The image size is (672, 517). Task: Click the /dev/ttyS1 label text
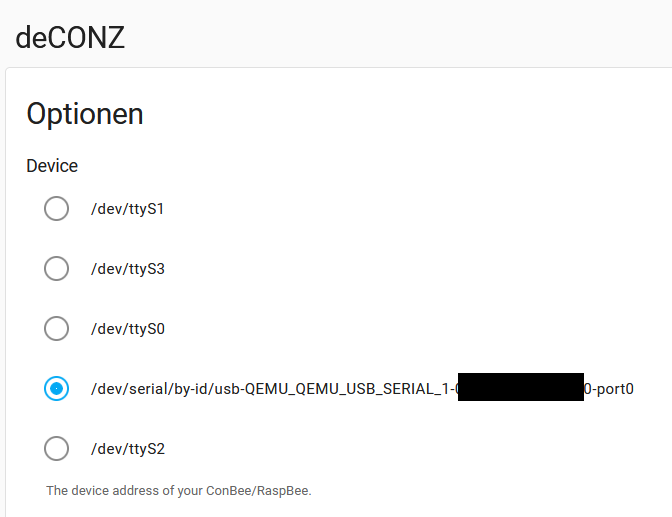click(127, 209)
